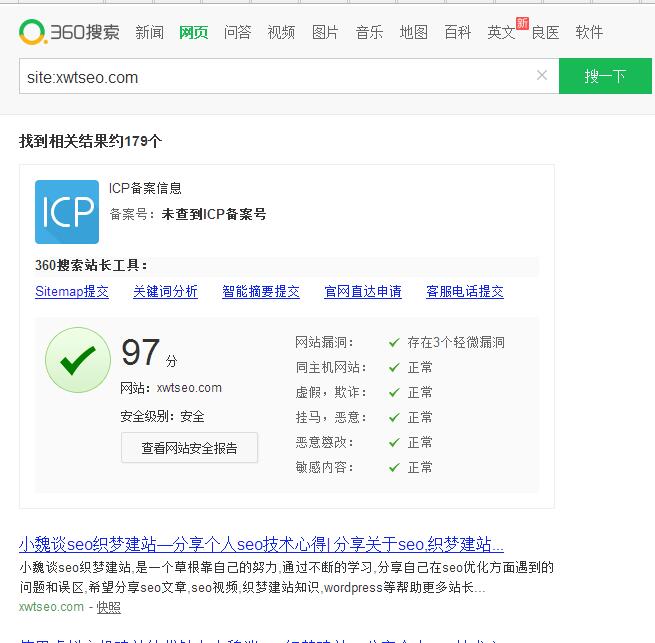This screenshot has height=643, width=655.
Task: Select the 网页 search tab
Action: 193,33
